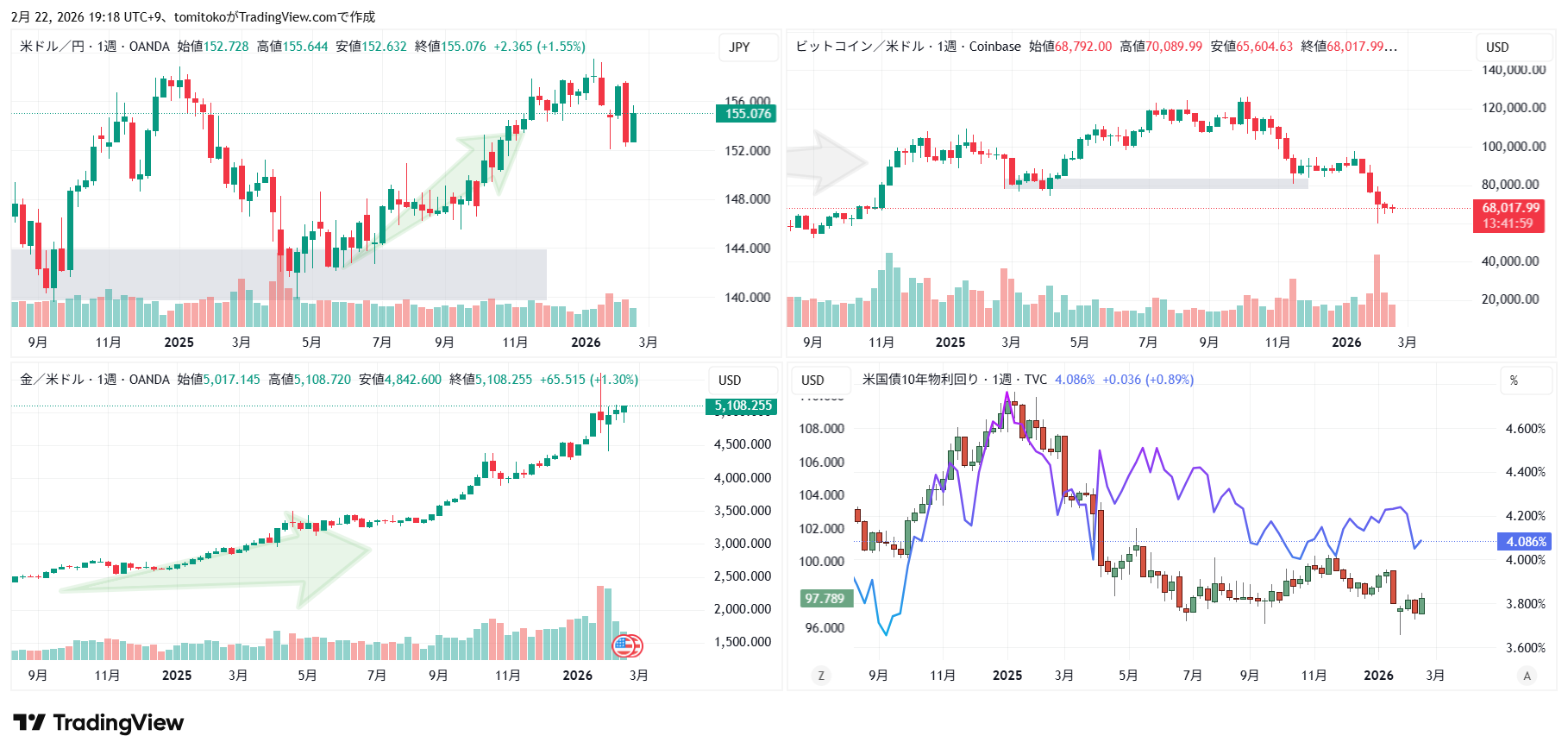This screenshot has height=755, width=1568.
Task: Click the Z timezone button on the bond chart
Action: tap(820, 676)
